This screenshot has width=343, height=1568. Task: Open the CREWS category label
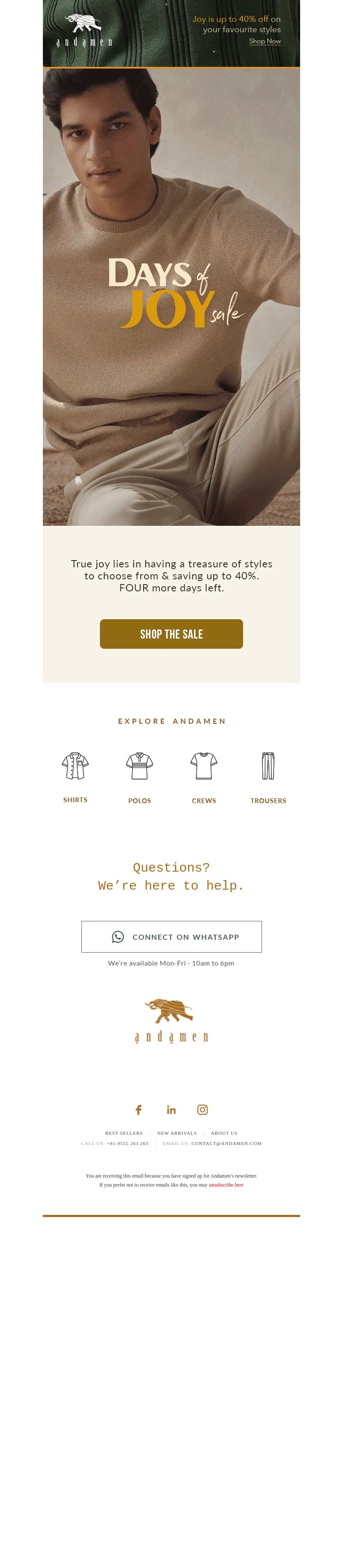point(204,800)
